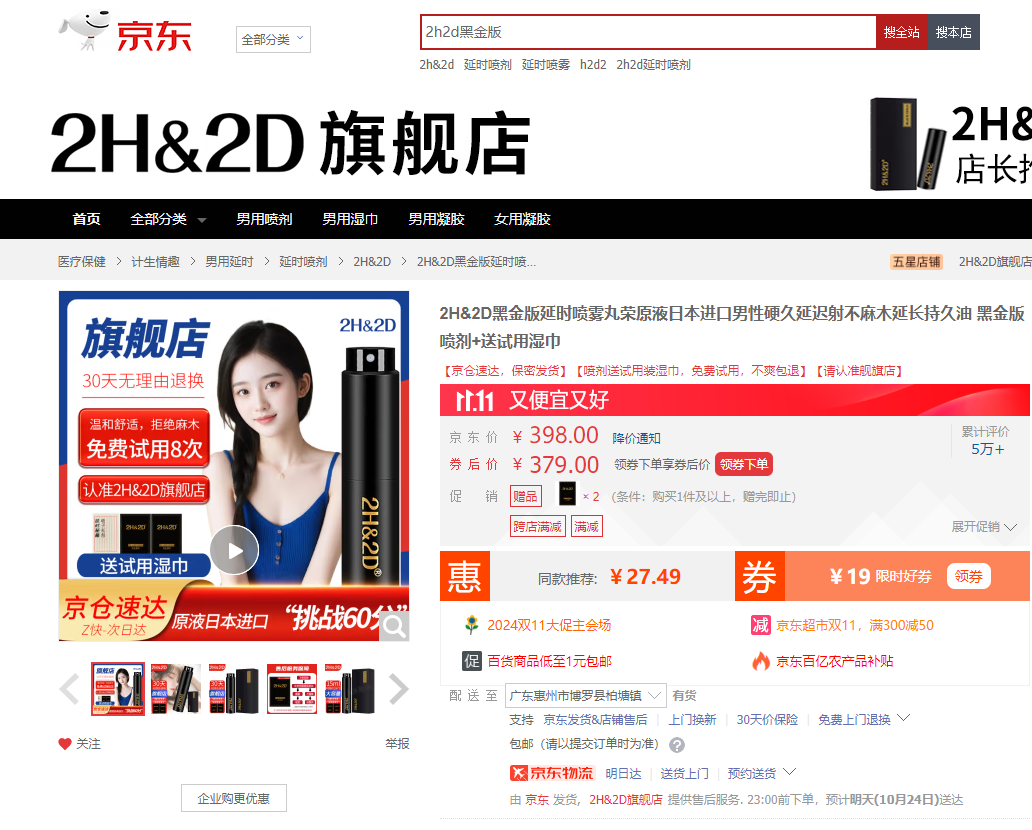This screenshot has width=1032, height=830.
Task: Click the 双11 flower icon
Action: pyautogui.click(x=471, y=625)
